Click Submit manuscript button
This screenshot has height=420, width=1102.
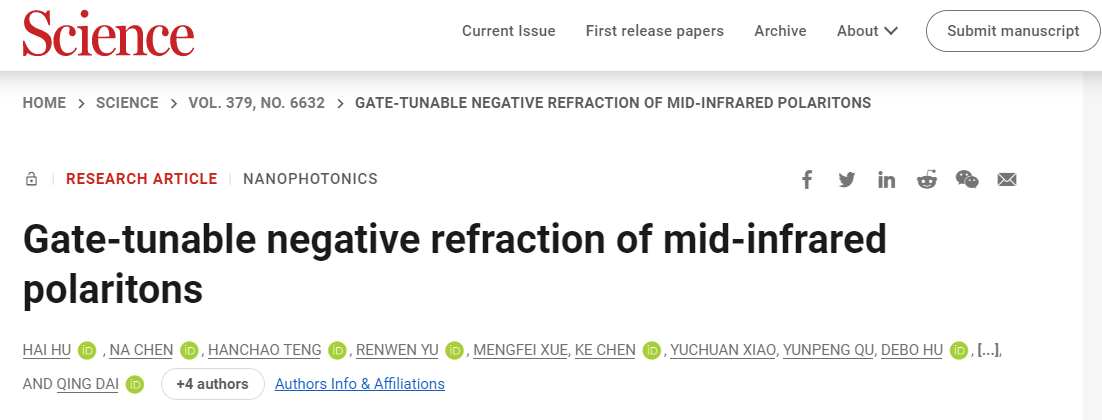click(x=1013, y=31)
